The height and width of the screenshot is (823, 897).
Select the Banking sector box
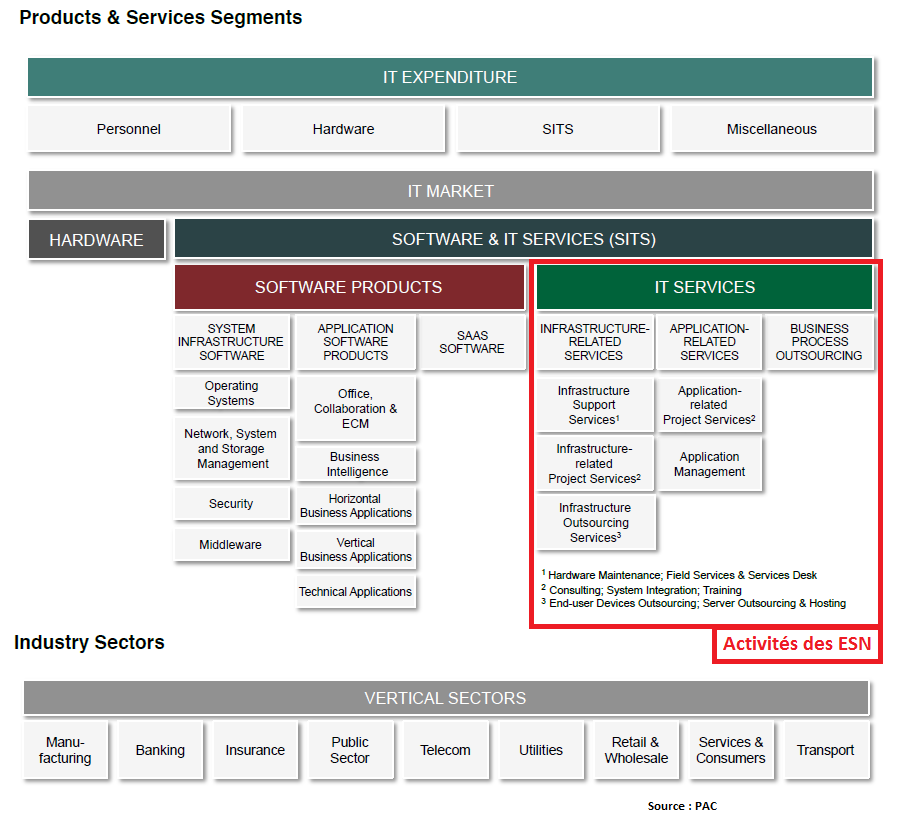tap(160, 750)
